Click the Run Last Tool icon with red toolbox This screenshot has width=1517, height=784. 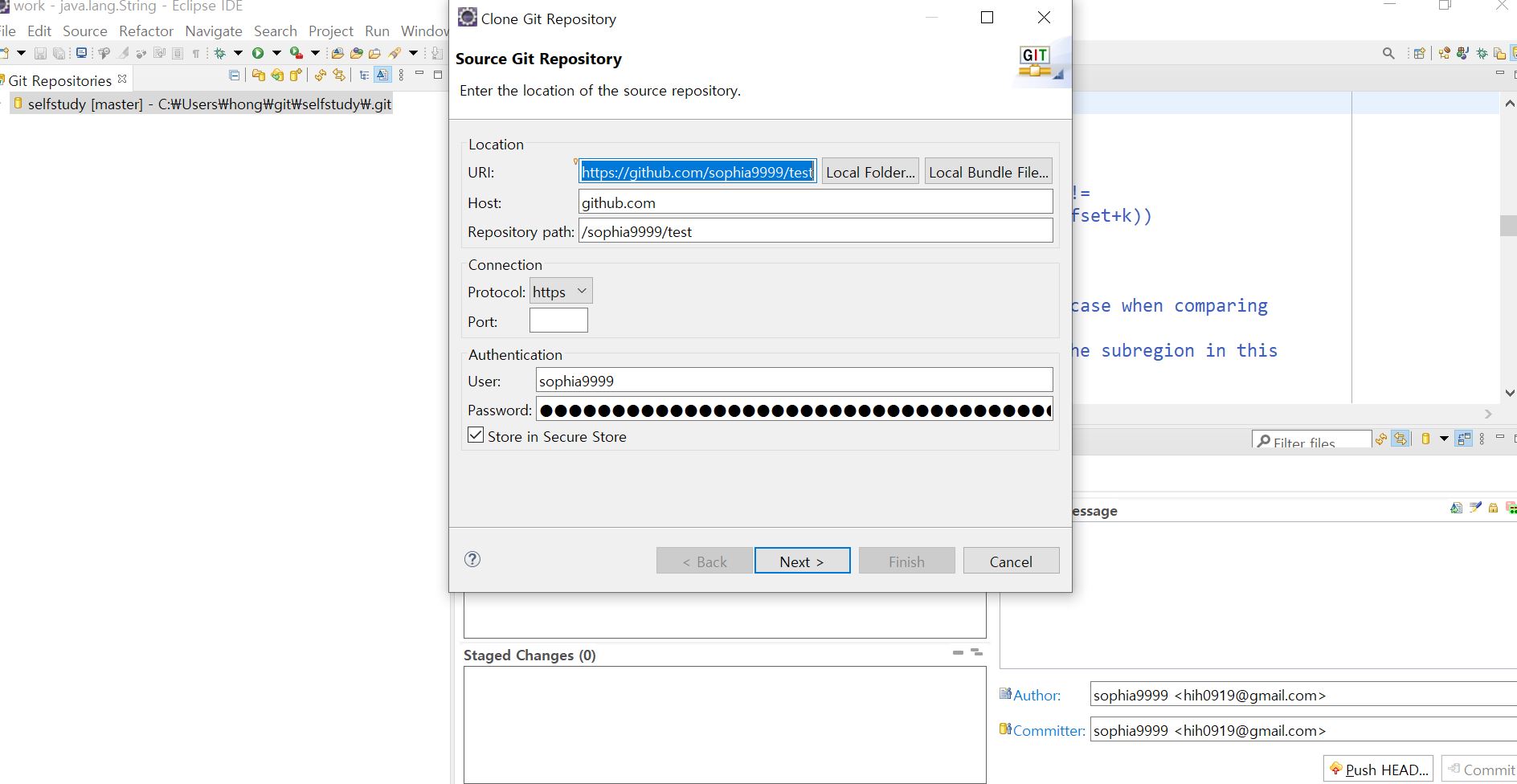point(296,53)
